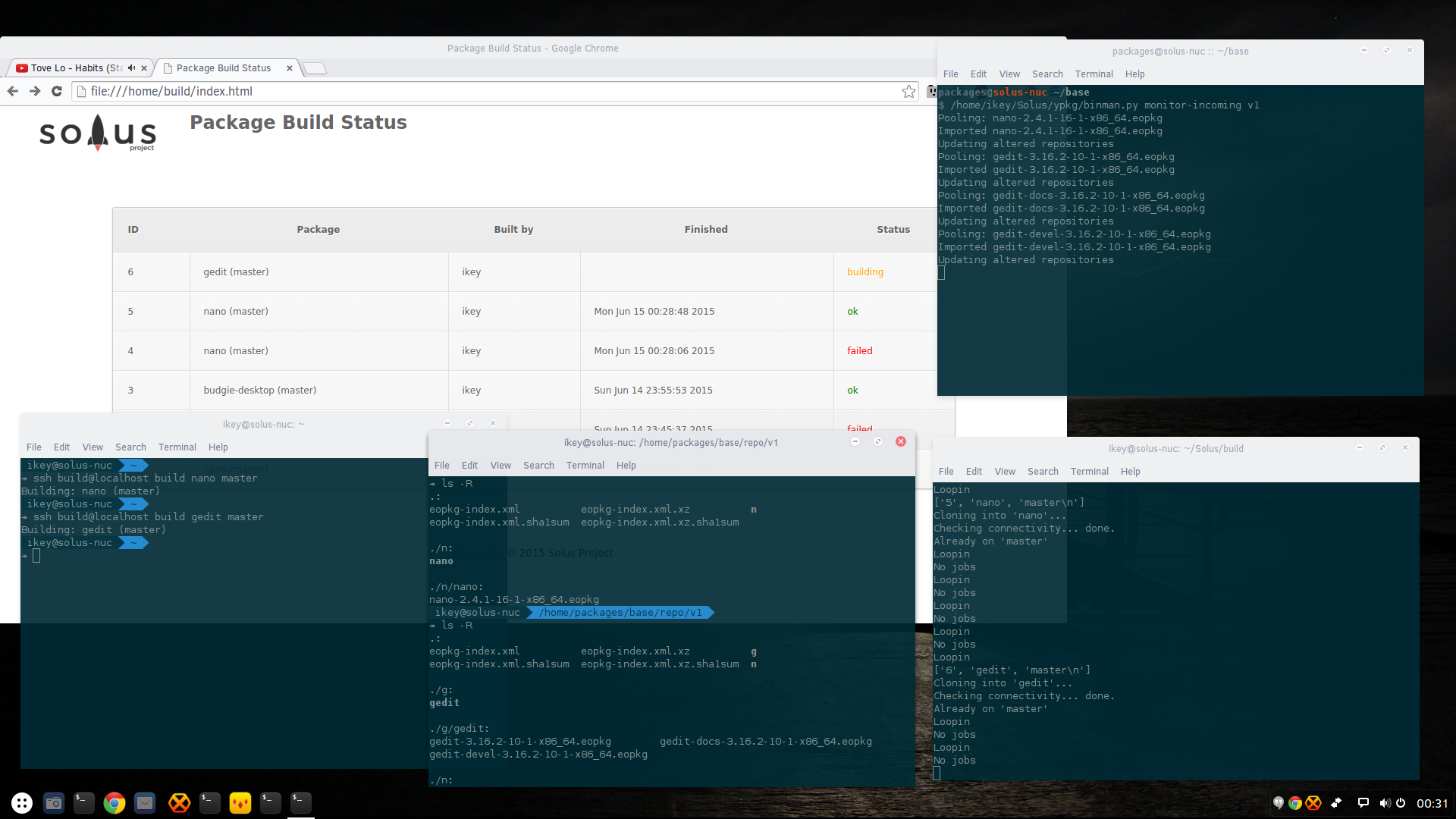
Task: Click the 00:31 clock
Action: click(1432, 803)
